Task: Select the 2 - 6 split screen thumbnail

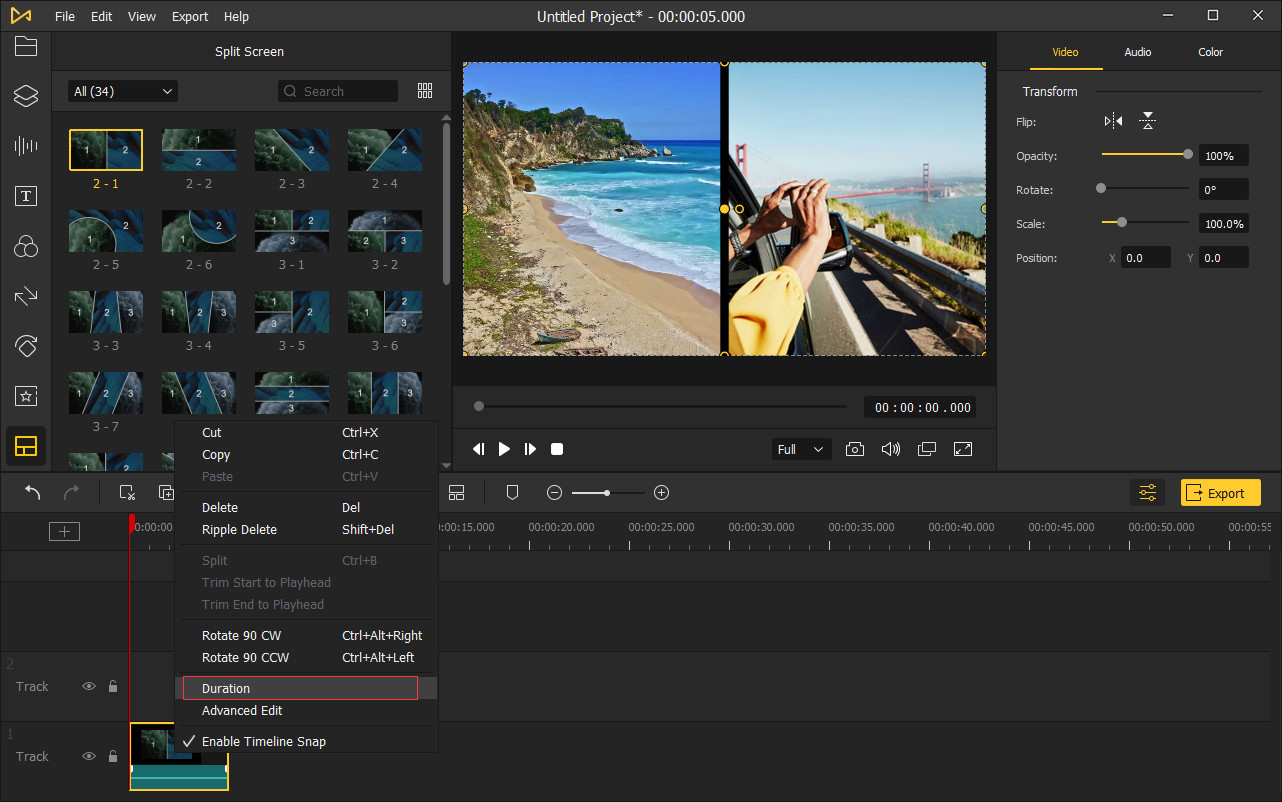Action: 198,230
